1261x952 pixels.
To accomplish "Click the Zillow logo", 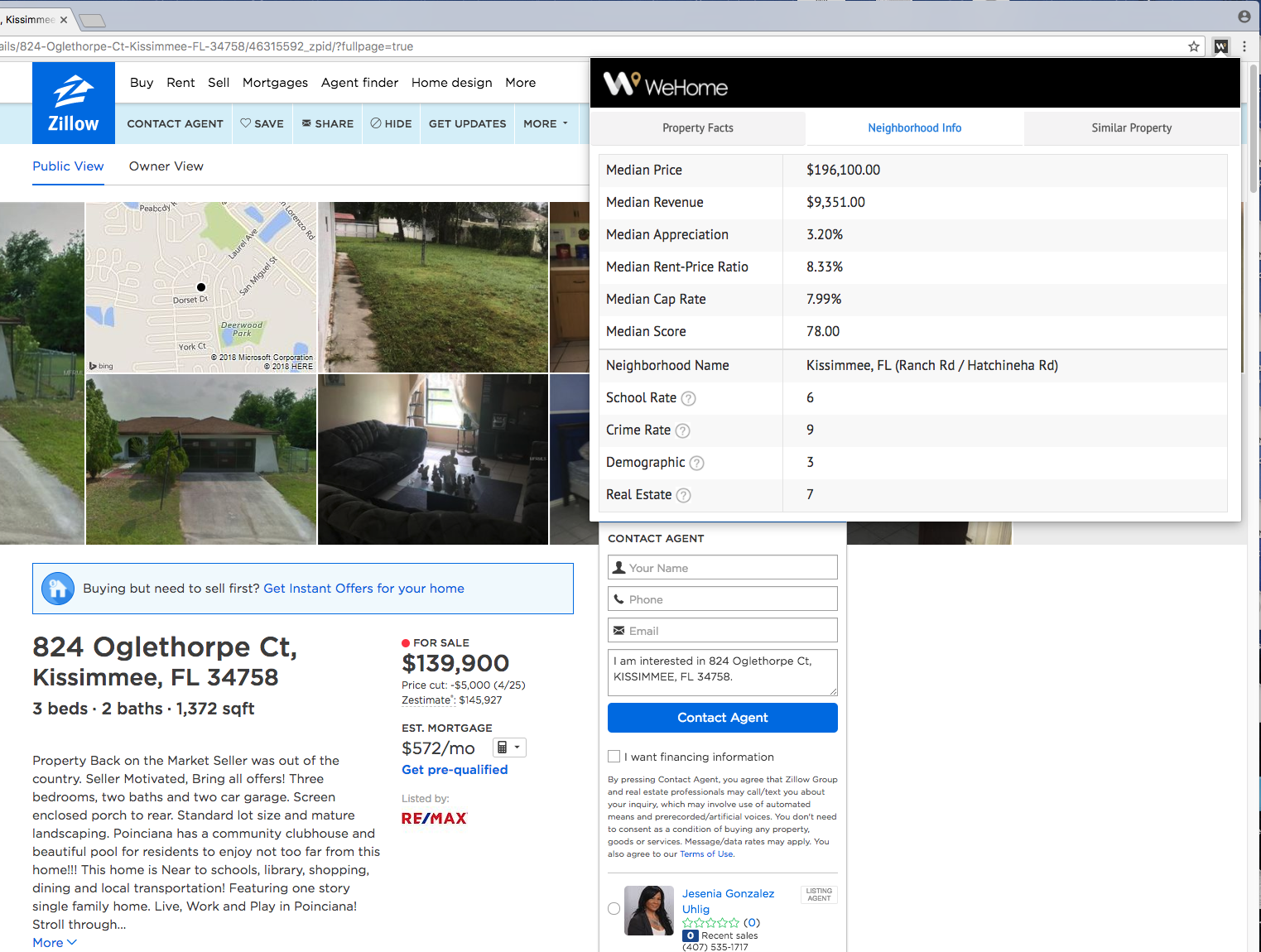I will [73, 102].
